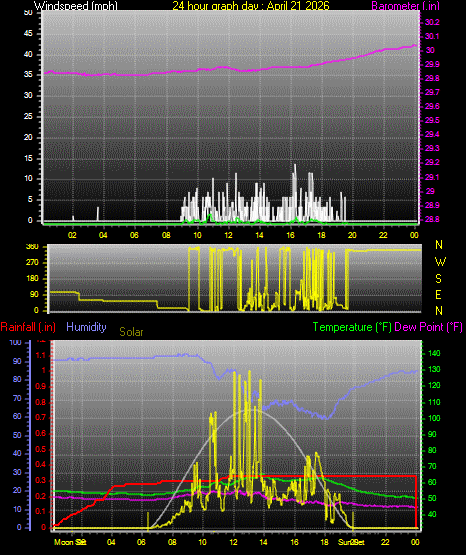Click the Solar legend label

pyautogui.click(x=131, y=332)
